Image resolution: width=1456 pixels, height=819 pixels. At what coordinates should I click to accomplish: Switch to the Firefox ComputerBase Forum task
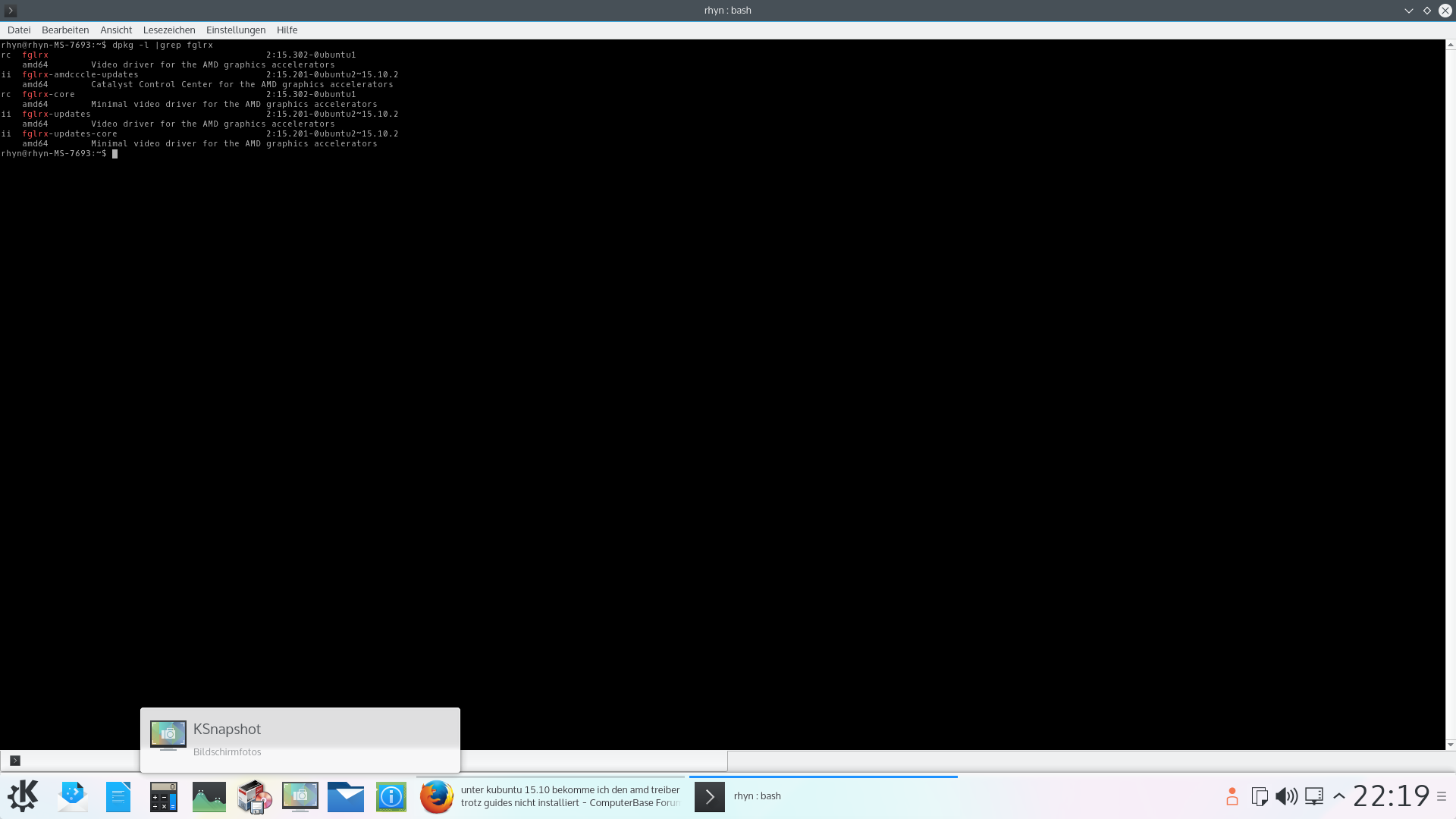(551, 796)
